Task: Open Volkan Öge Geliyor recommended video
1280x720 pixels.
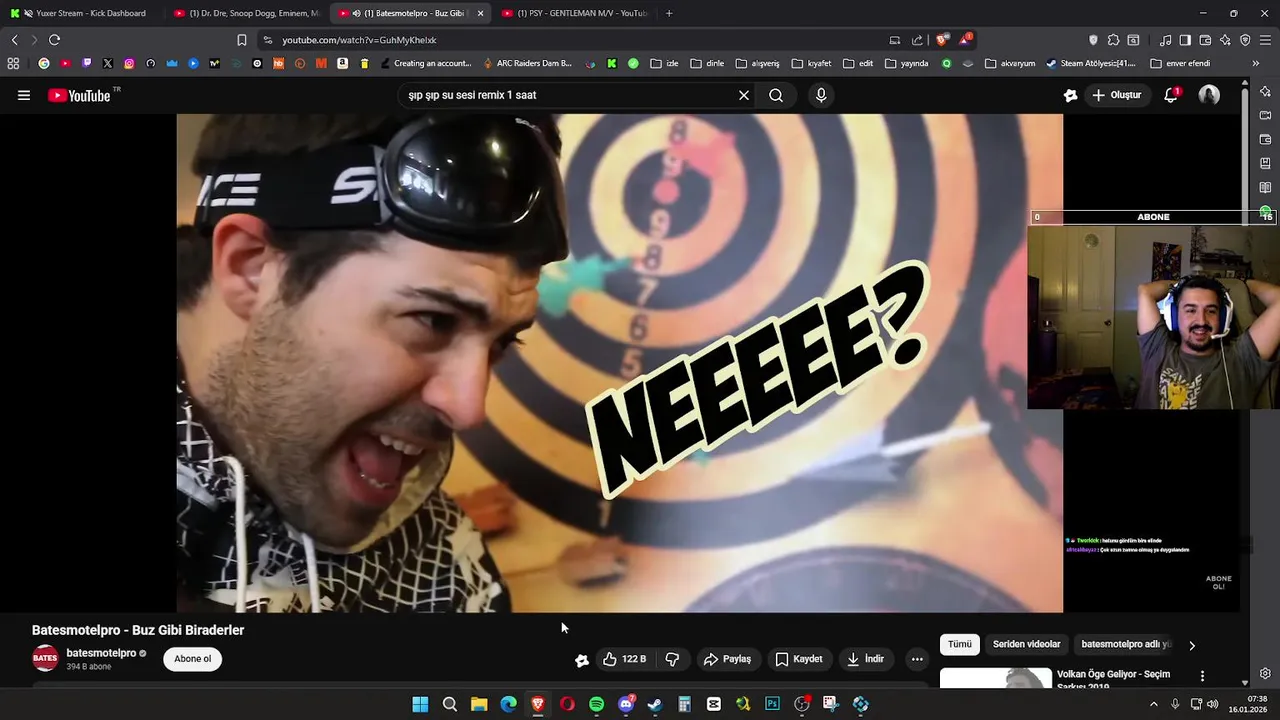Action: click(1113, 679)
